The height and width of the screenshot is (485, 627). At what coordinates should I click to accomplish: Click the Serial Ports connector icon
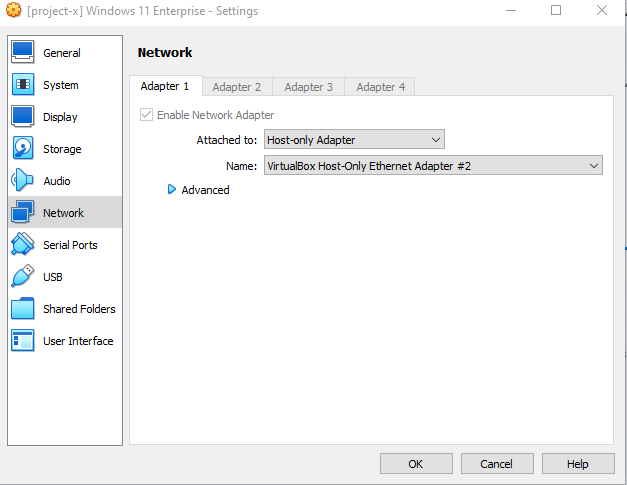[x=23, y=245]
